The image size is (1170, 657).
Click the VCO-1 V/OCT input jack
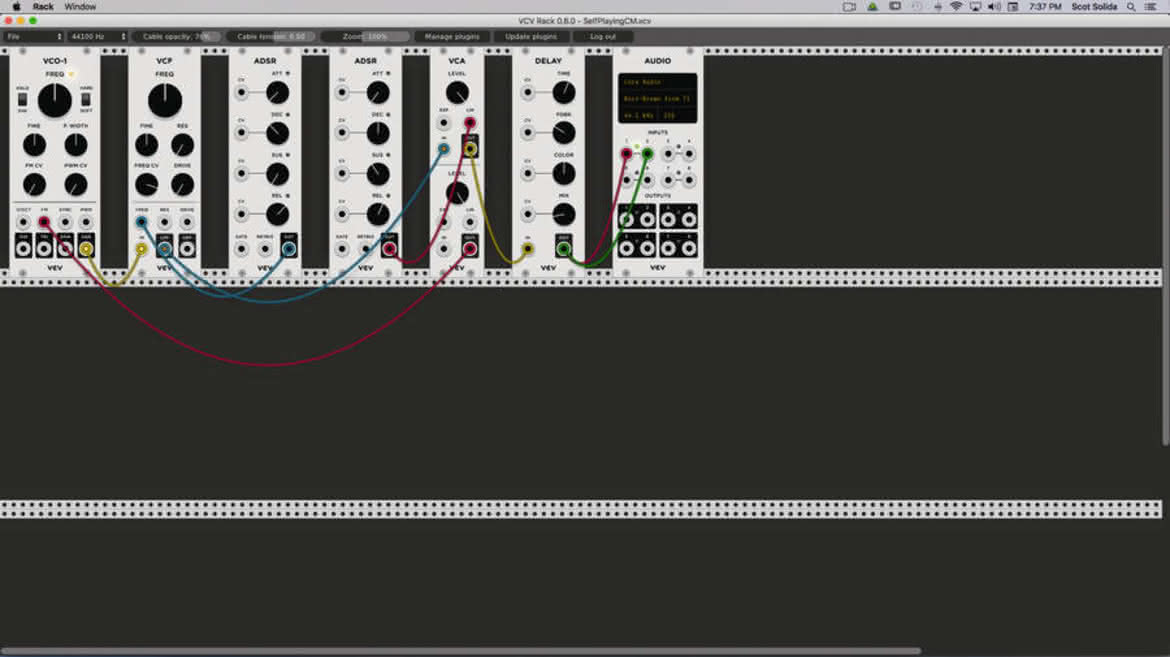[23, 222]
